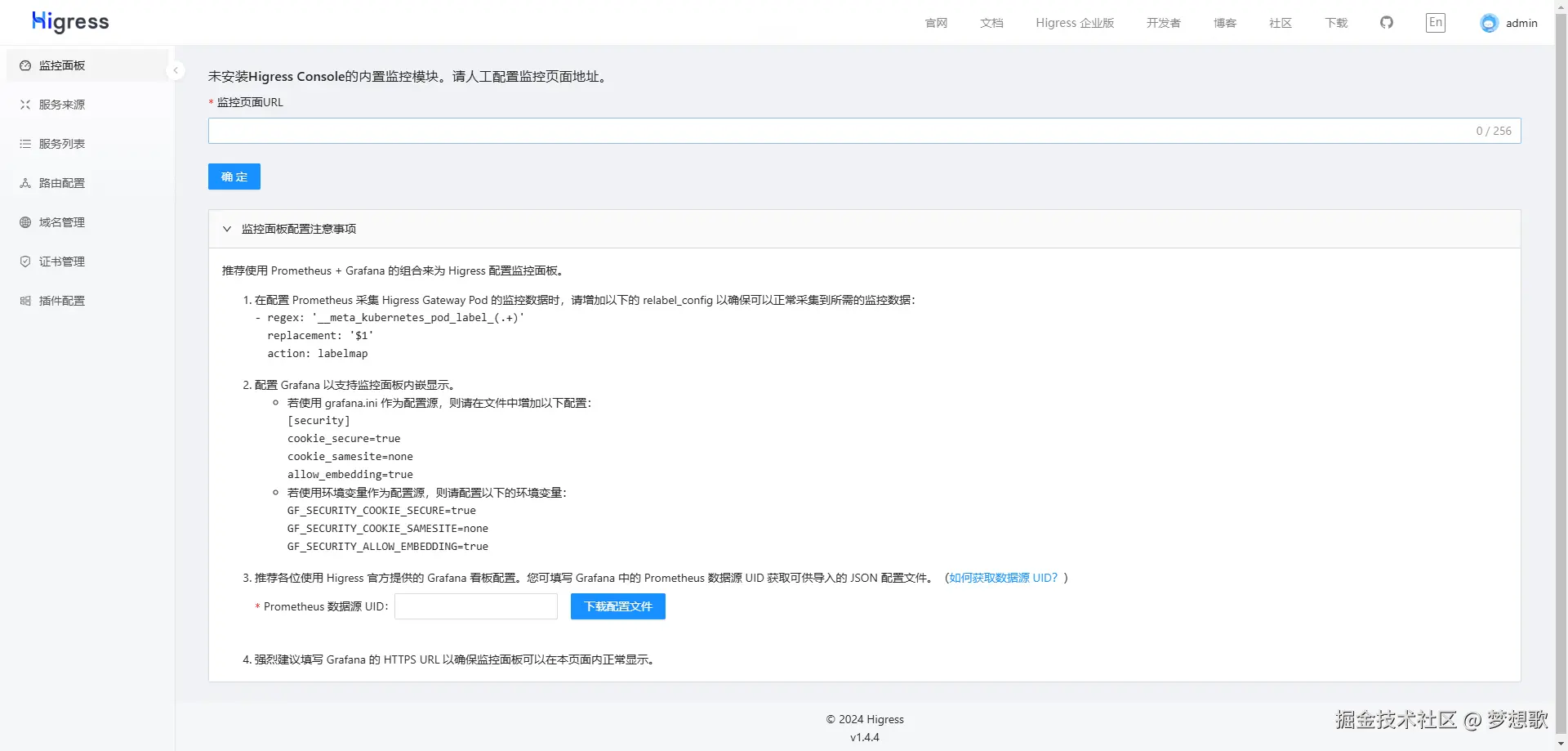Open the admin user menu
The width and height of the screenshot is (1568, 751).
pos(1508,23)
